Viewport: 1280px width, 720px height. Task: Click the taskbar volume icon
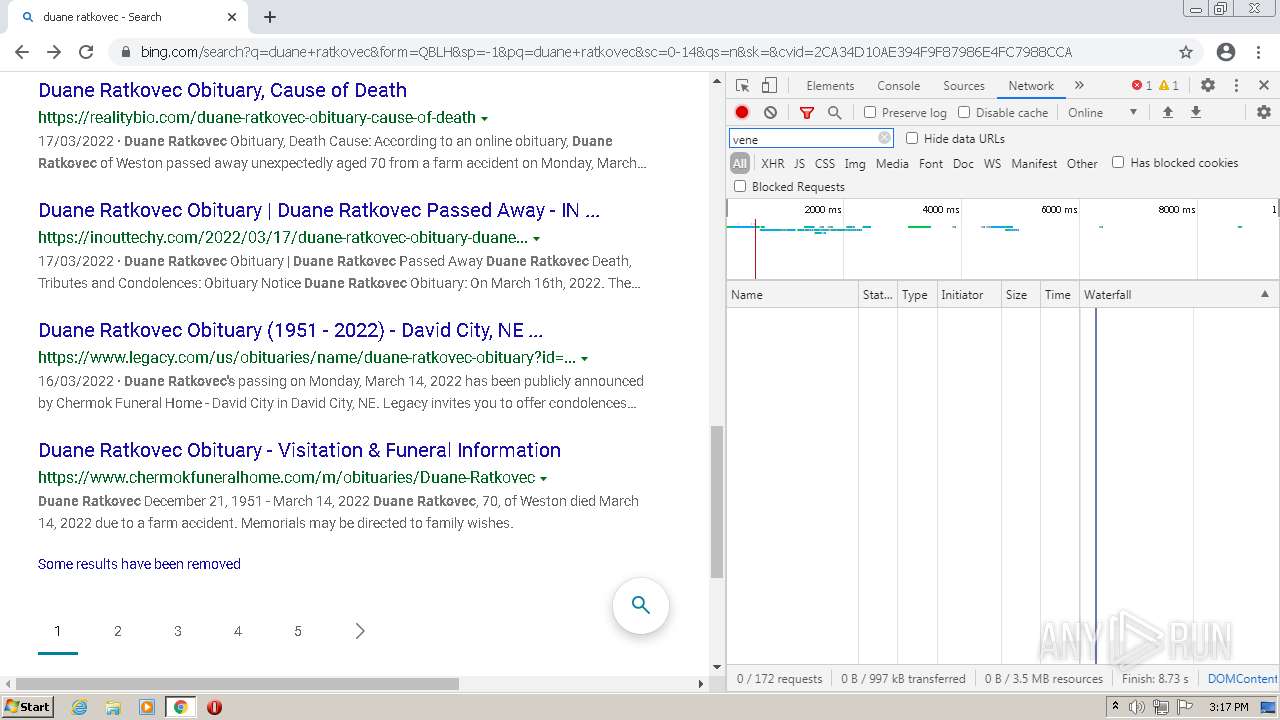1137,707
